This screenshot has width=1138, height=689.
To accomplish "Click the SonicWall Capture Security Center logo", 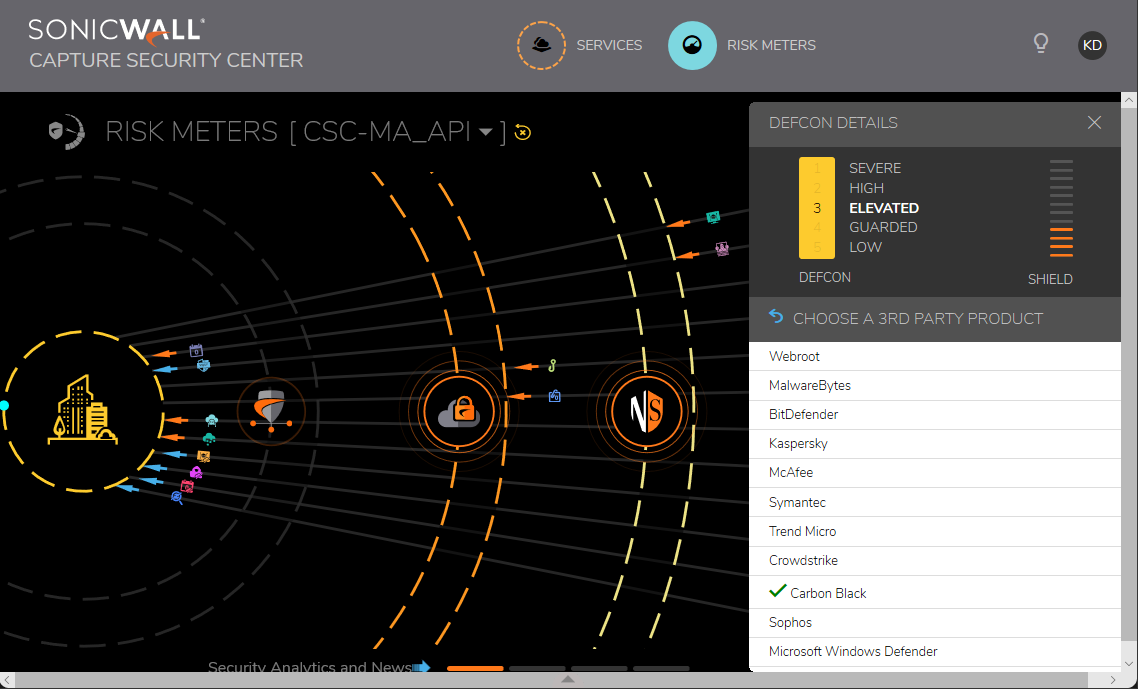I will click(x=165, y=44).
